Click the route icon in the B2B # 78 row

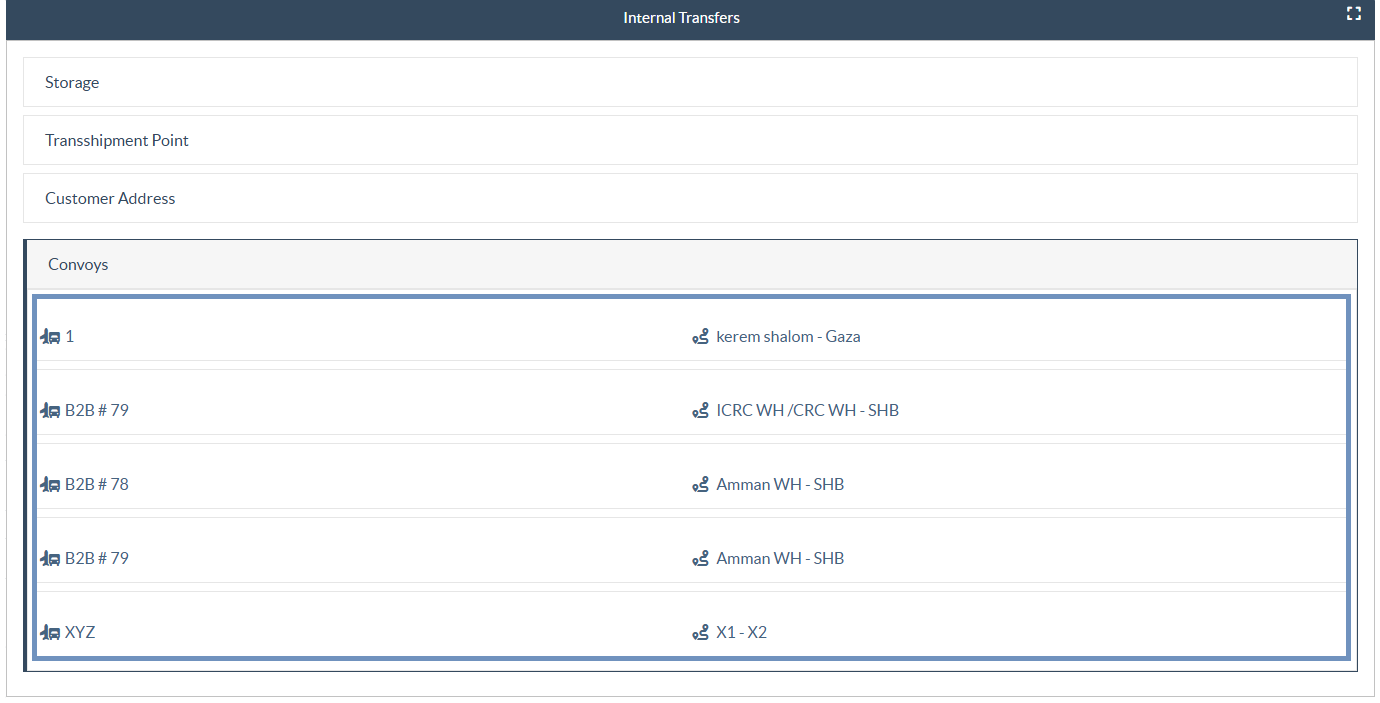(x=700, y=485)
